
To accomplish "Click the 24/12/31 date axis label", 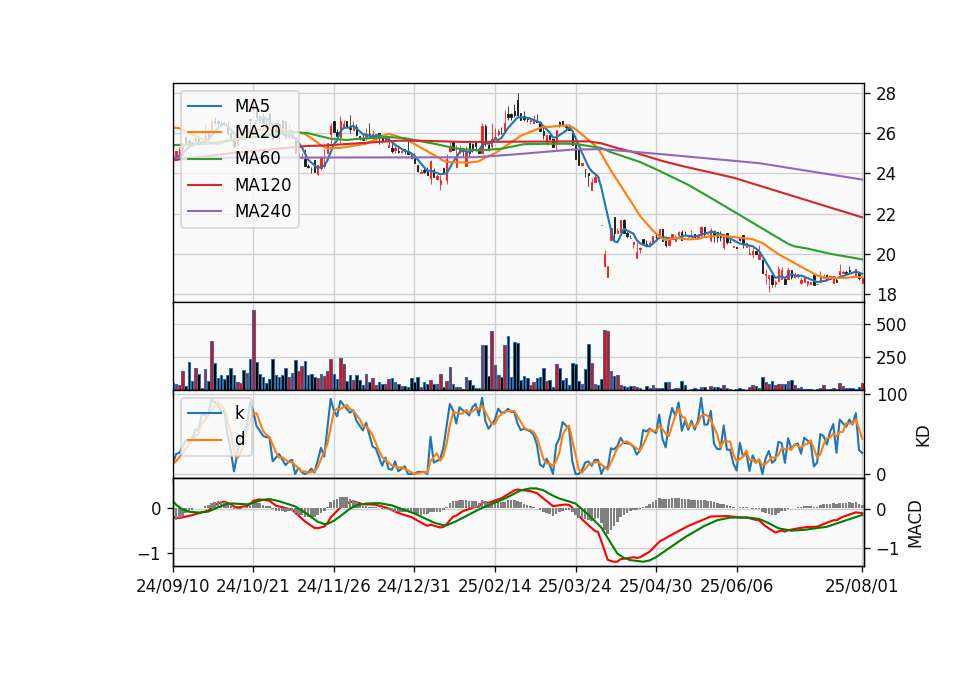I will [414, 586].
